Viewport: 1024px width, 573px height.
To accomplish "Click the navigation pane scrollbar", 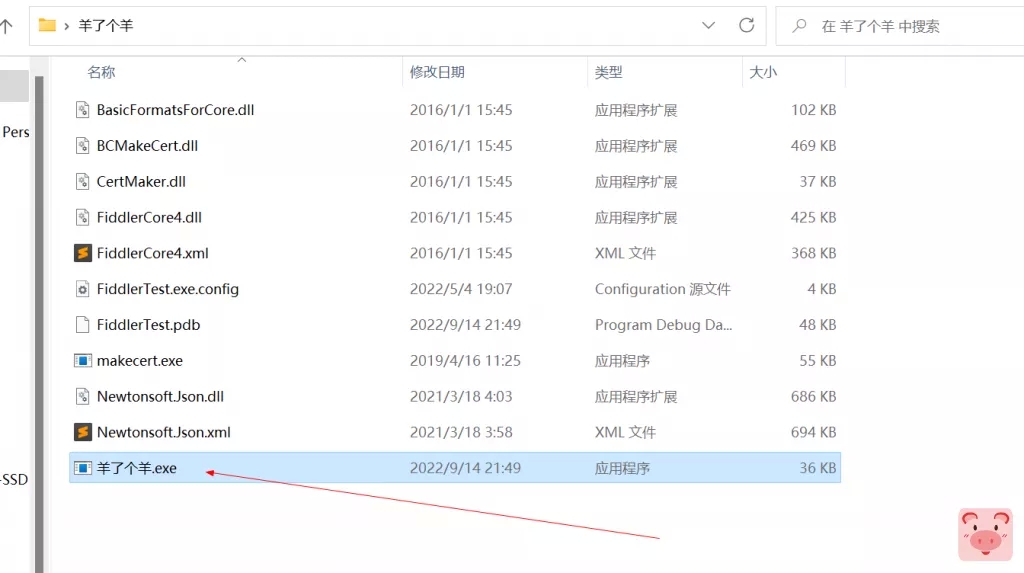I will click(x=39, y=323).
